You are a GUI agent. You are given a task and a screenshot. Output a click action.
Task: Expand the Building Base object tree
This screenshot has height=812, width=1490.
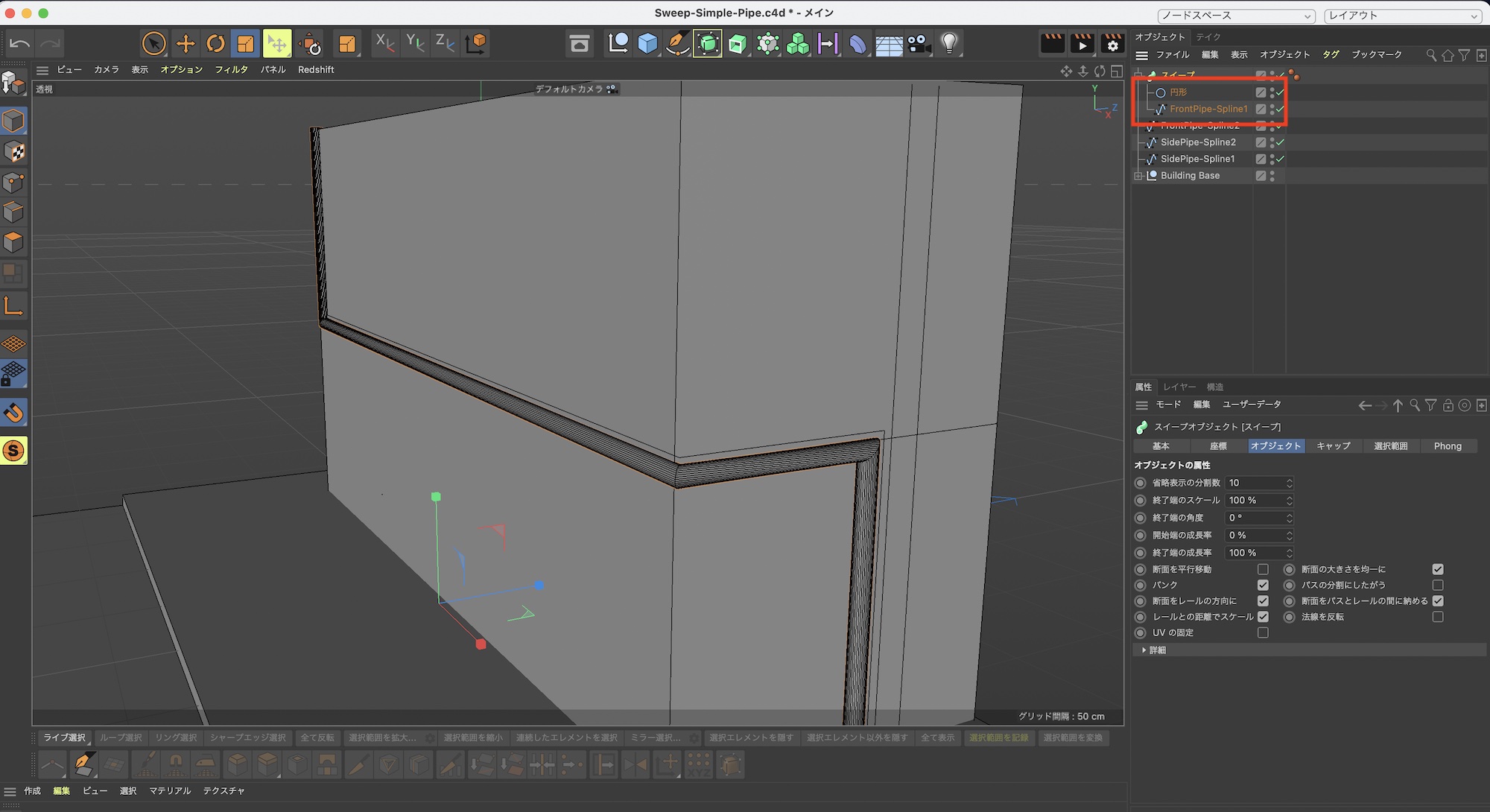click(1138, 176)
